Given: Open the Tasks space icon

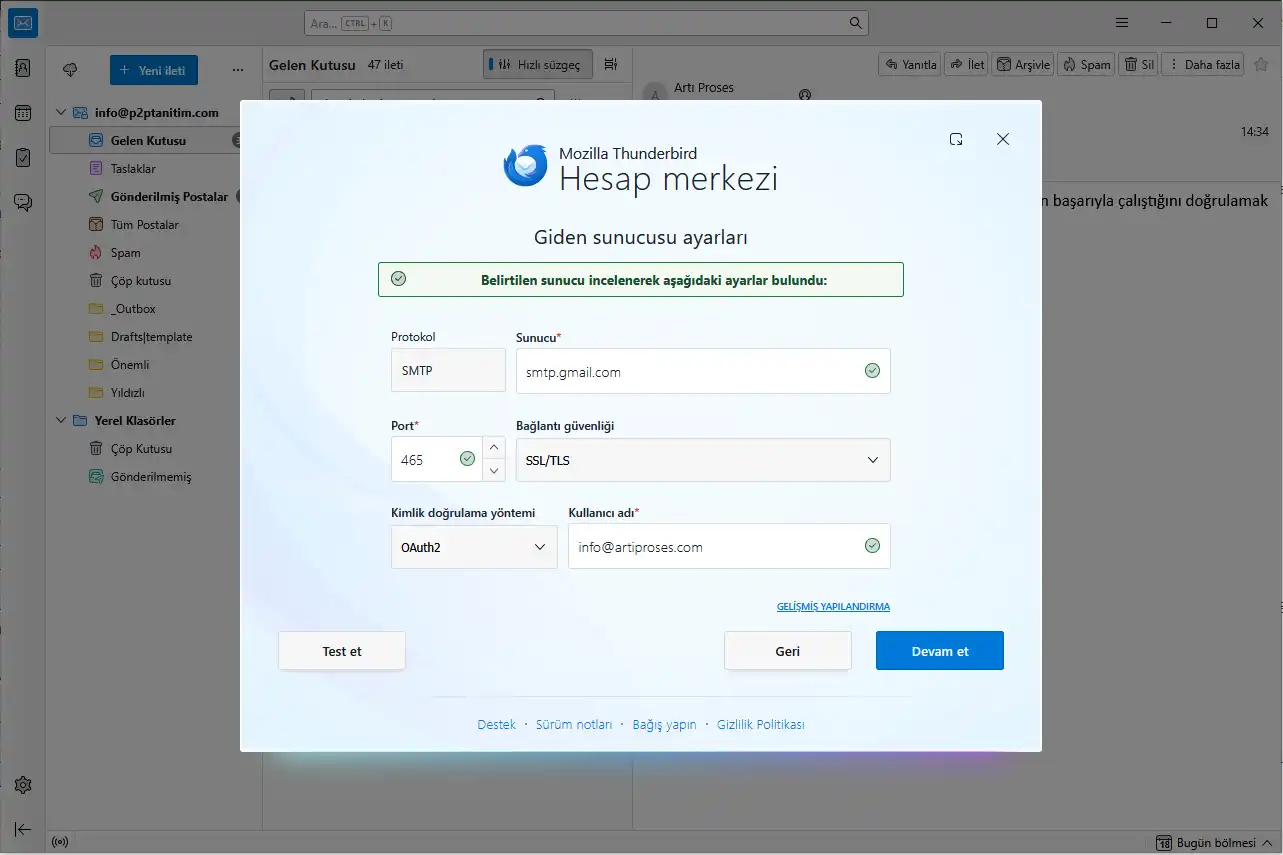Looking at the screenshot, I should (x=23, y=157).
